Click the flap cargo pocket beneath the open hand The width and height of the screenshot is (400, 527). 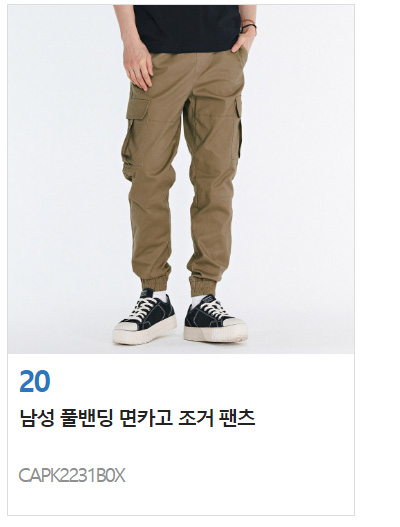[x=136, y=138]
